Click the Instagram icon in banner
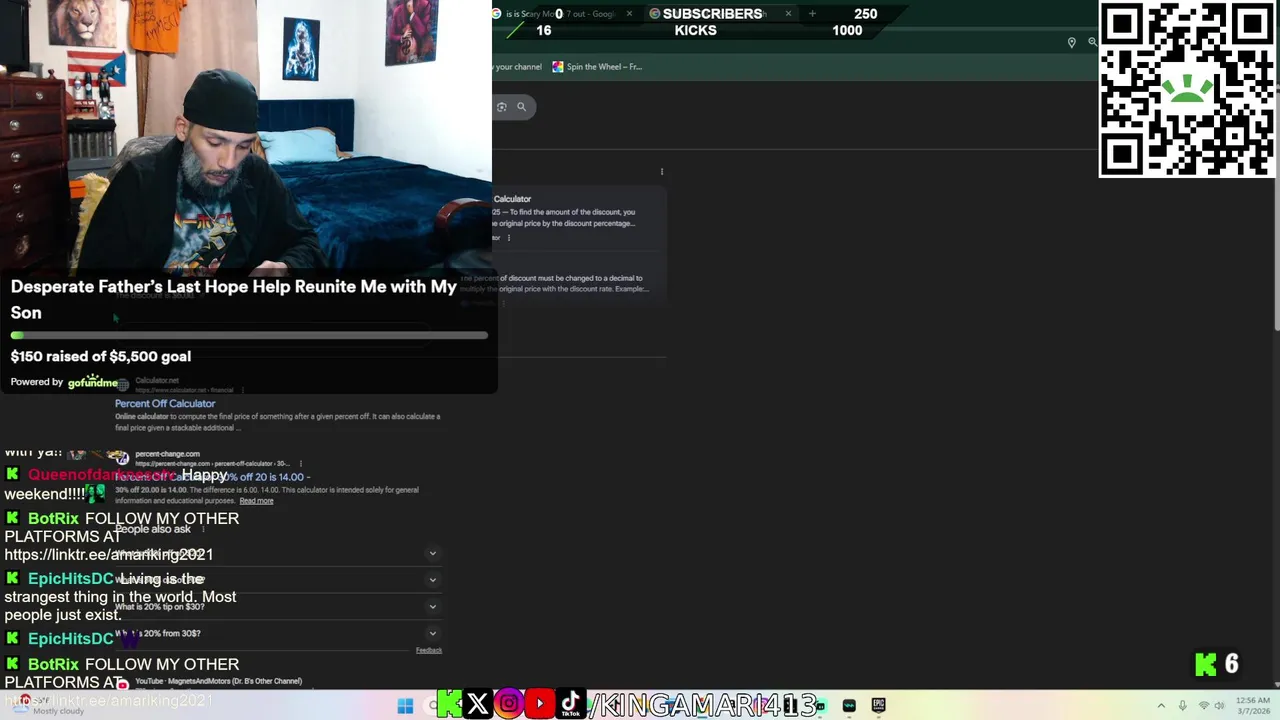 [x=509, y=704]
